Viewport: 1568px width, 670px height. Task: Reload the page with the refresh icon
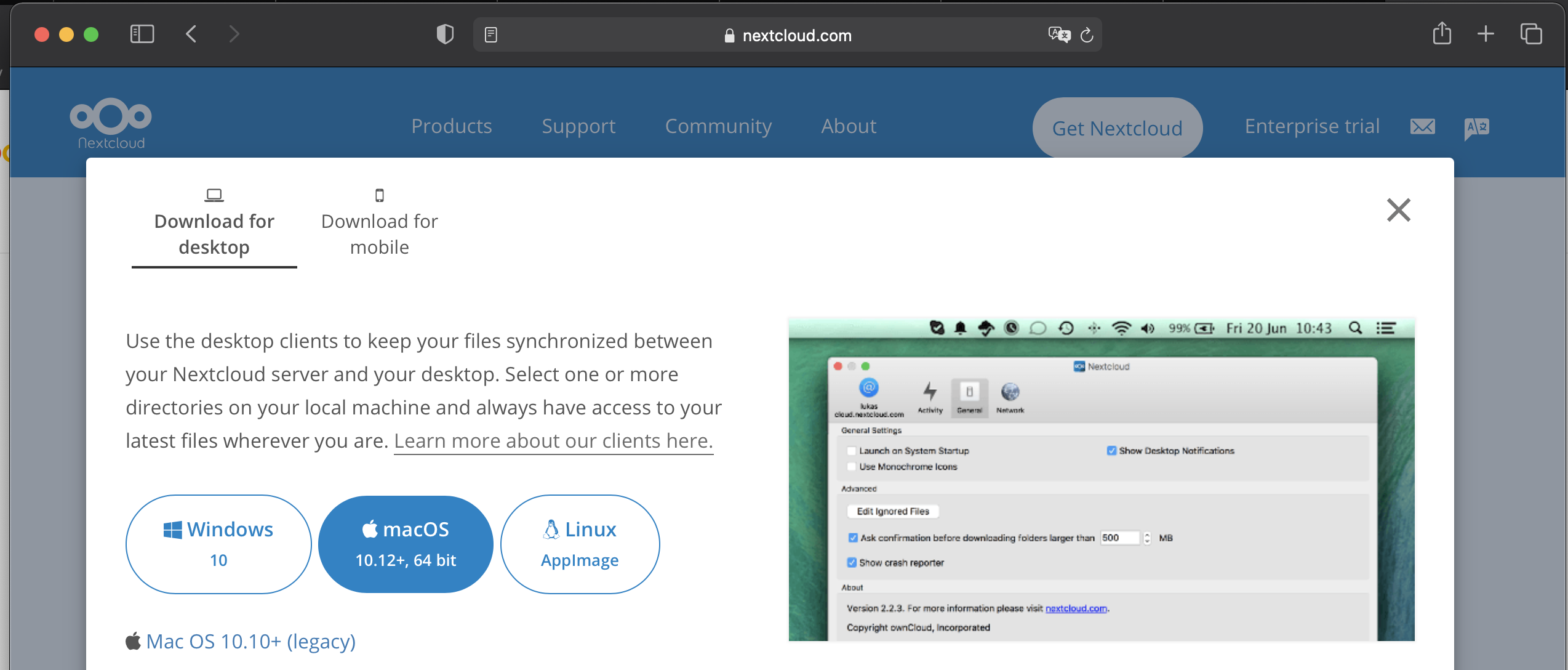1087,35
